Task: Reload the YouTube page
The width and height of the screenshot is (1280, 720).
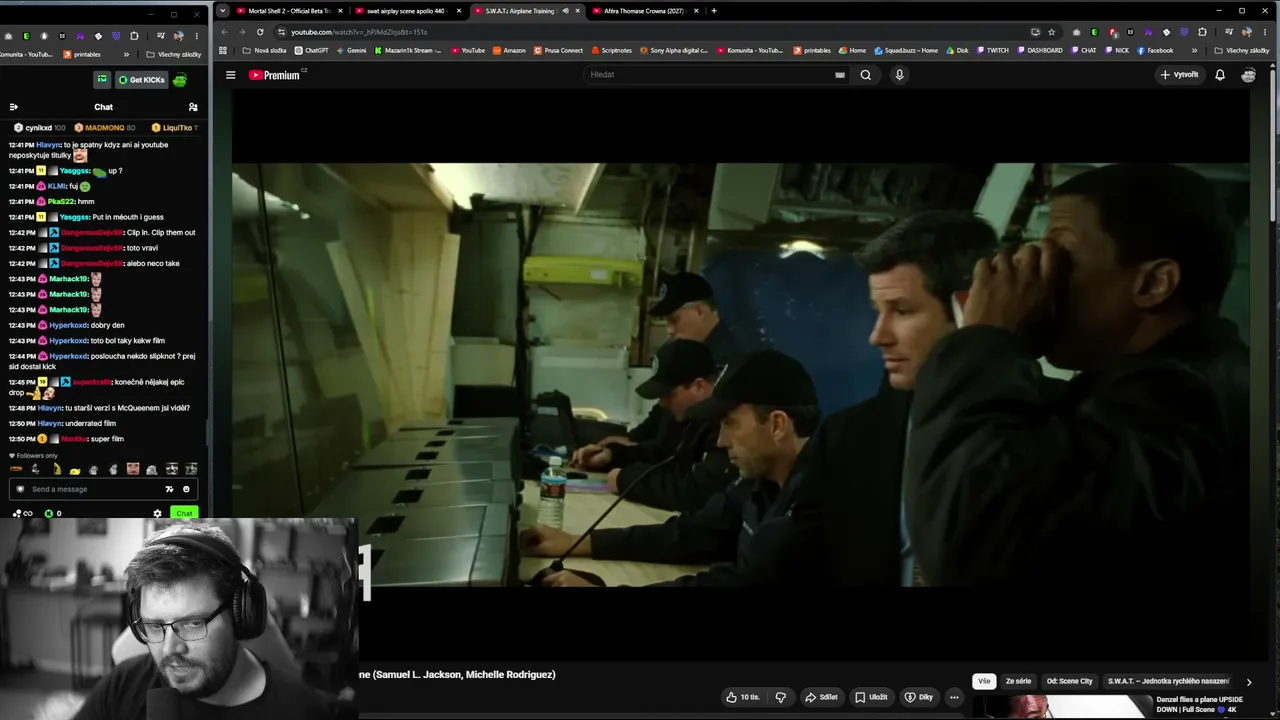Action: pos(260,32)
